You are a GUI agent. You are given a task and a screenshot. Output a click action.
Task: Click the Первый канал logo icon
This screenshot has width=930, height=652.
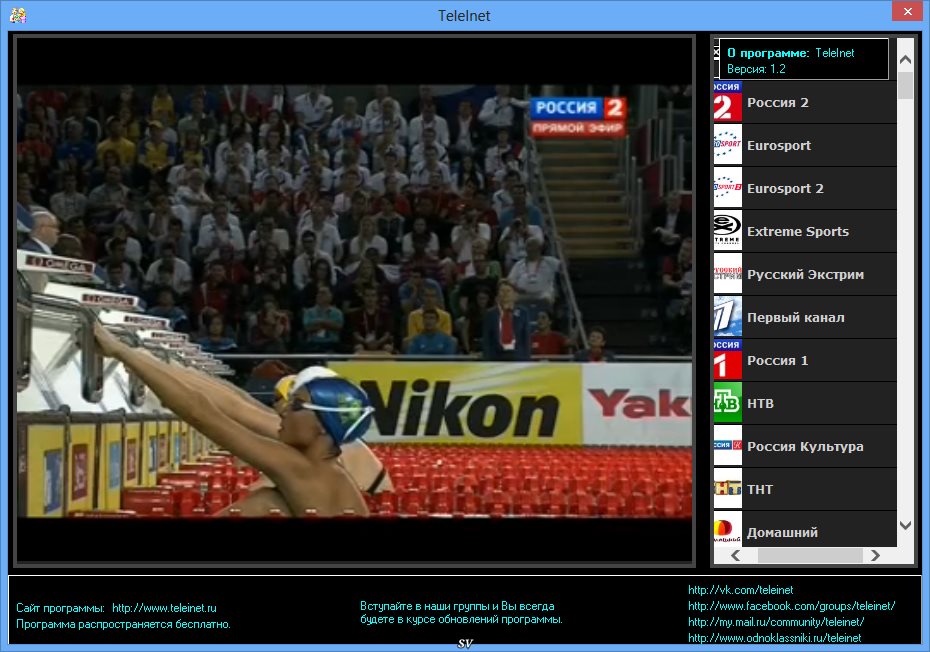(728, 317)
